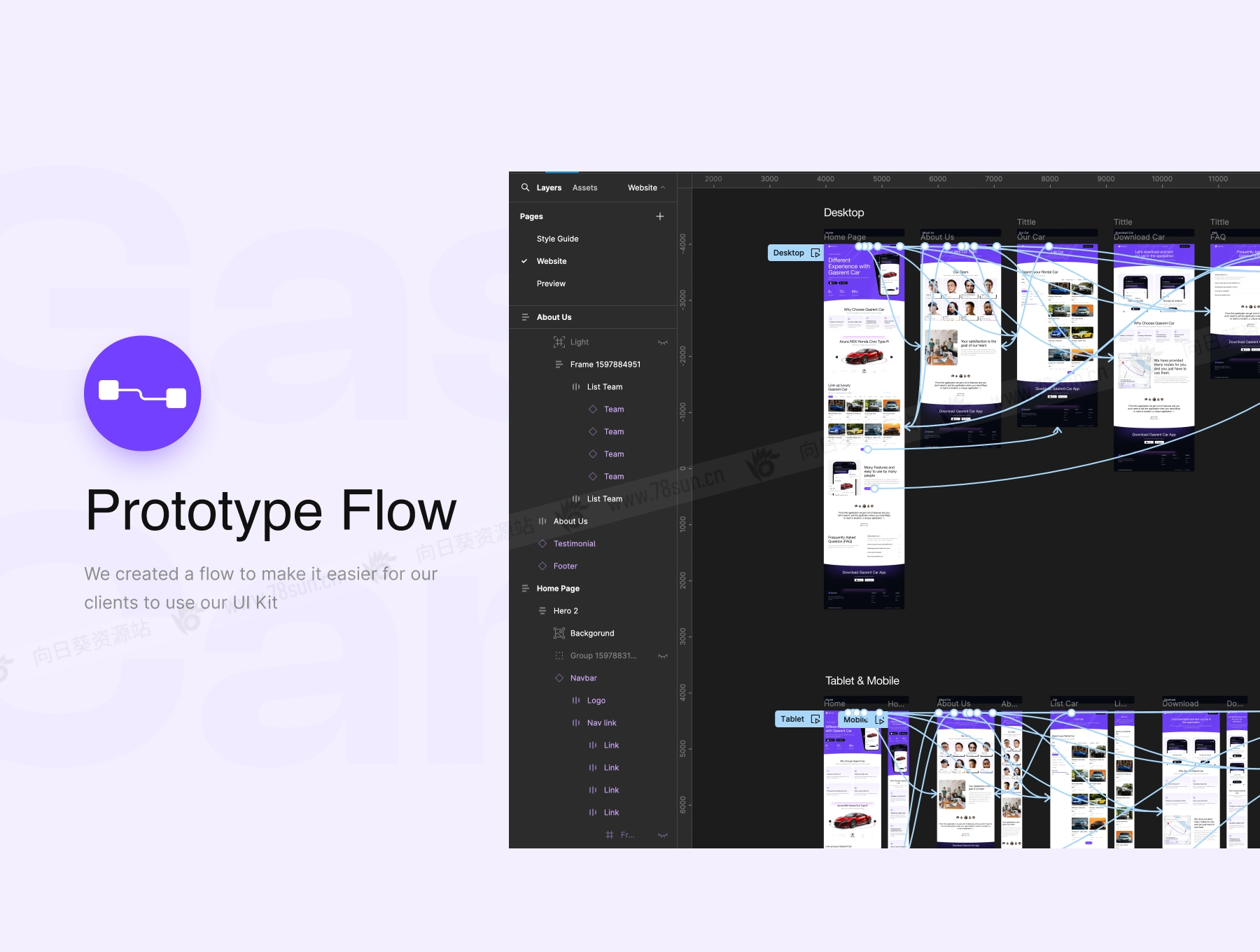This screenshot has width=1260, height=952.
Task: Click the Logo layer autolayout icon
Action: click(576, 700)
